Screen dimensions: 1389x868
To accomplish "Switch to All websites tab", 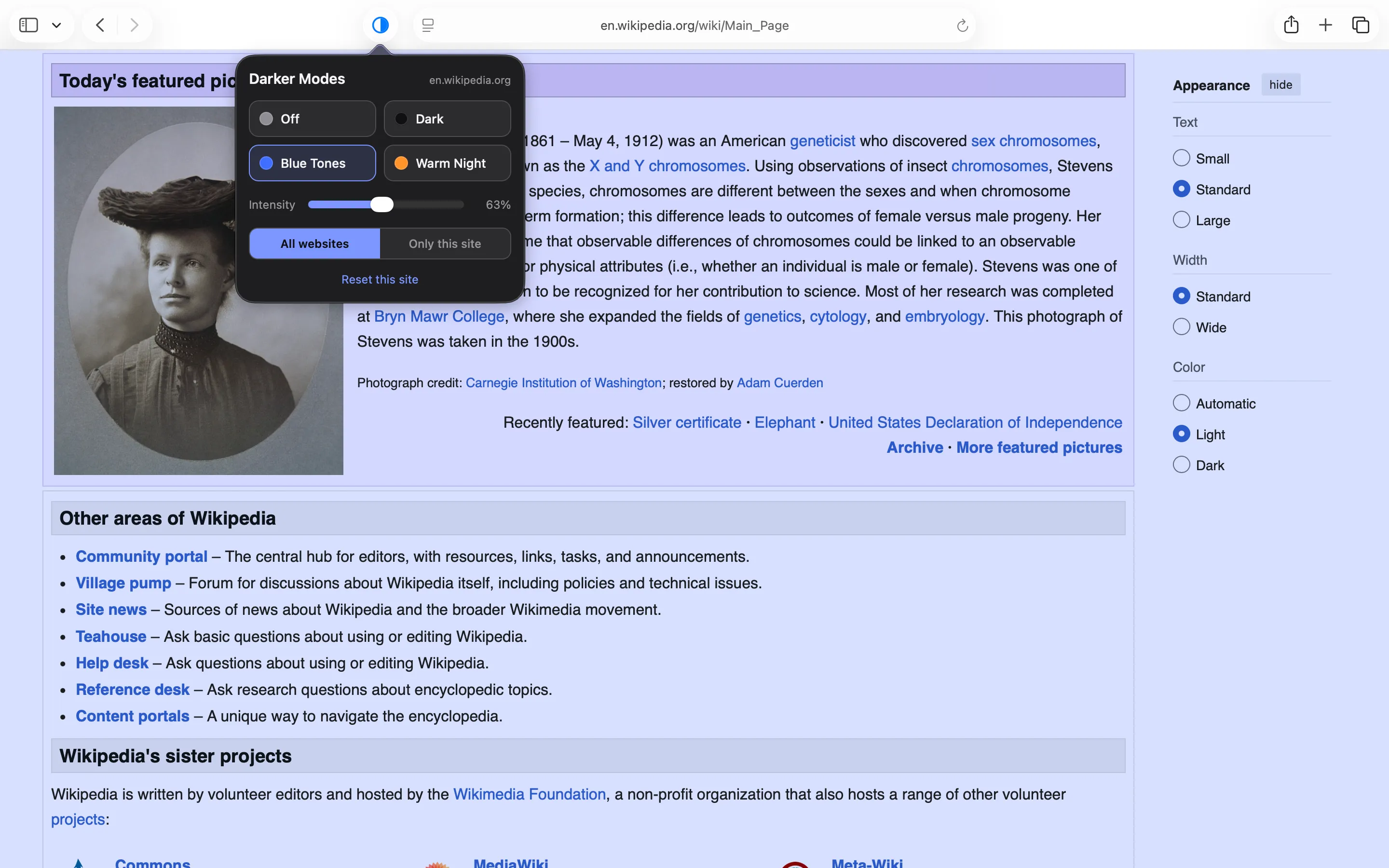I will 314,244.
